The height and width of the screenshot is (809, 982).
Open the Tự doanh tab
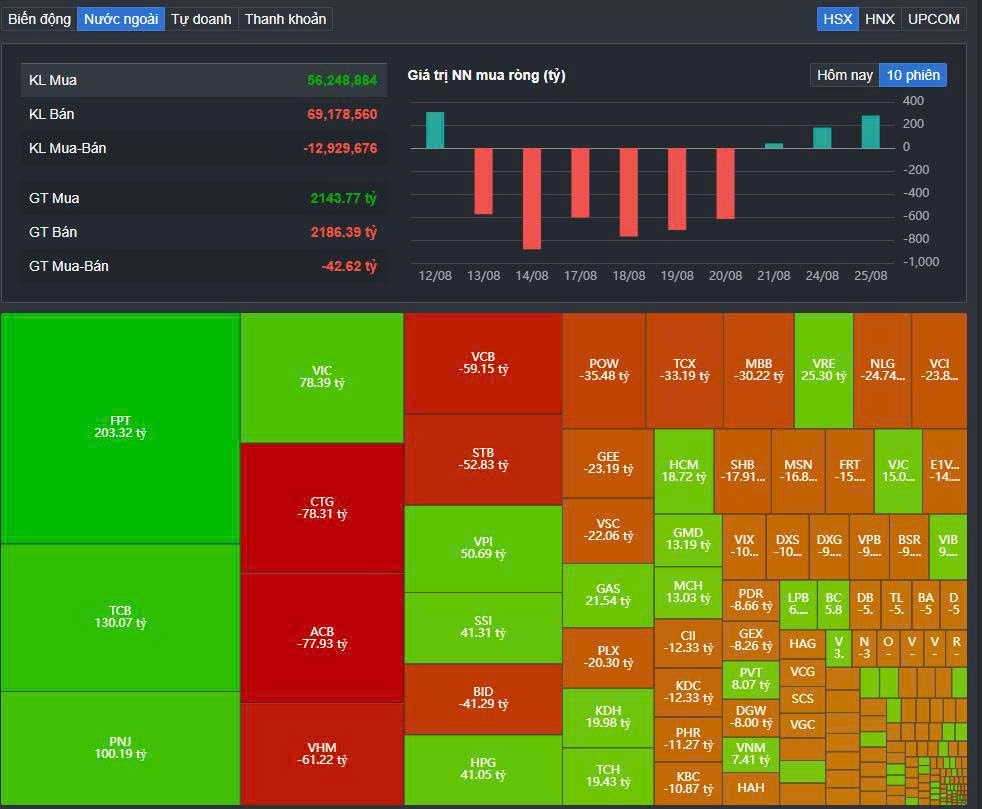[201, 19]
